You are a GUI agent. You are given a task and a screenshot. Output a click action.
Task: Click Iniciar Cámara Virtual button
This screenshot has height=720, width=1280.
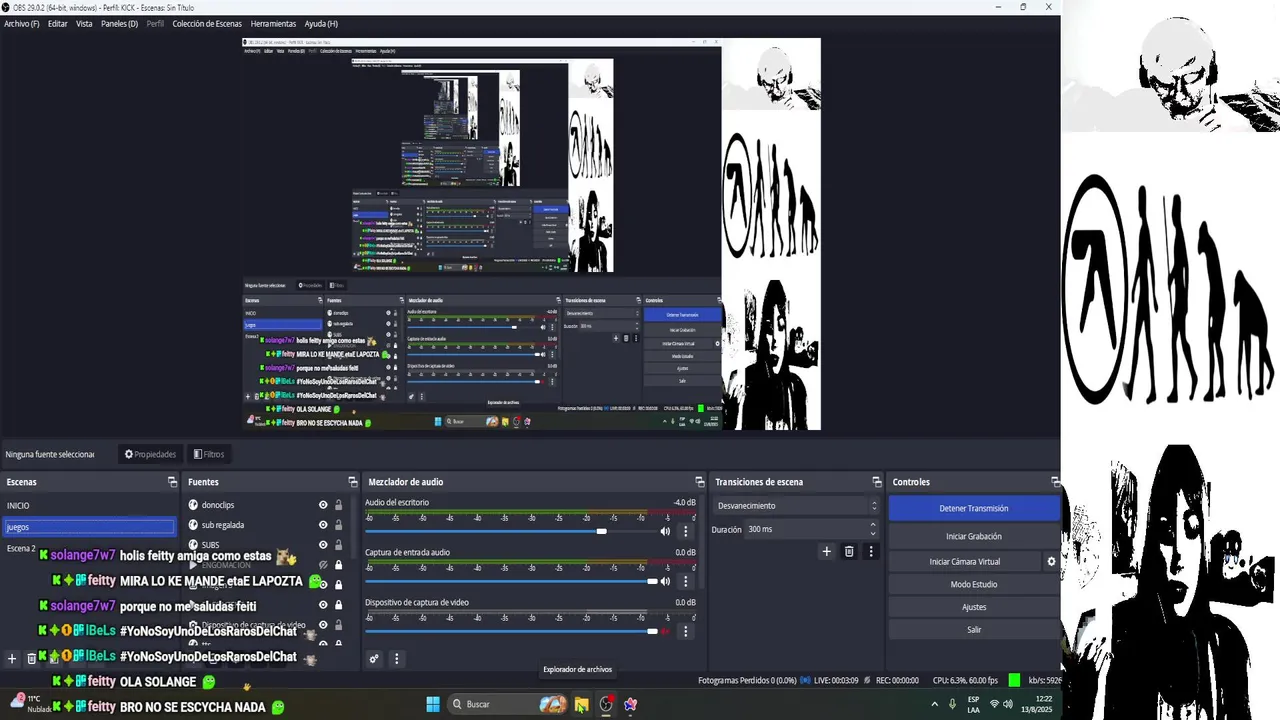965,562
